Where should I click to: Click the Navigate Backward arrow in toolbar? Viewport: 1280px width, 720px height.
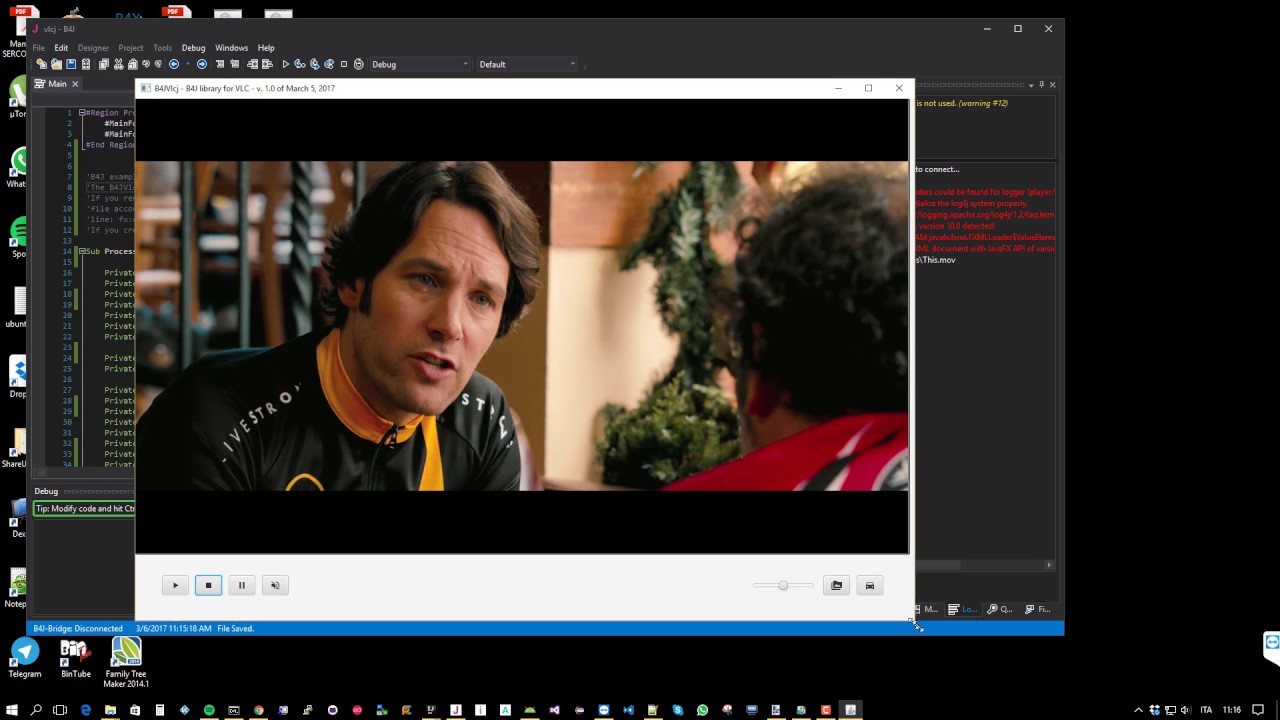[x=174, y=64]
